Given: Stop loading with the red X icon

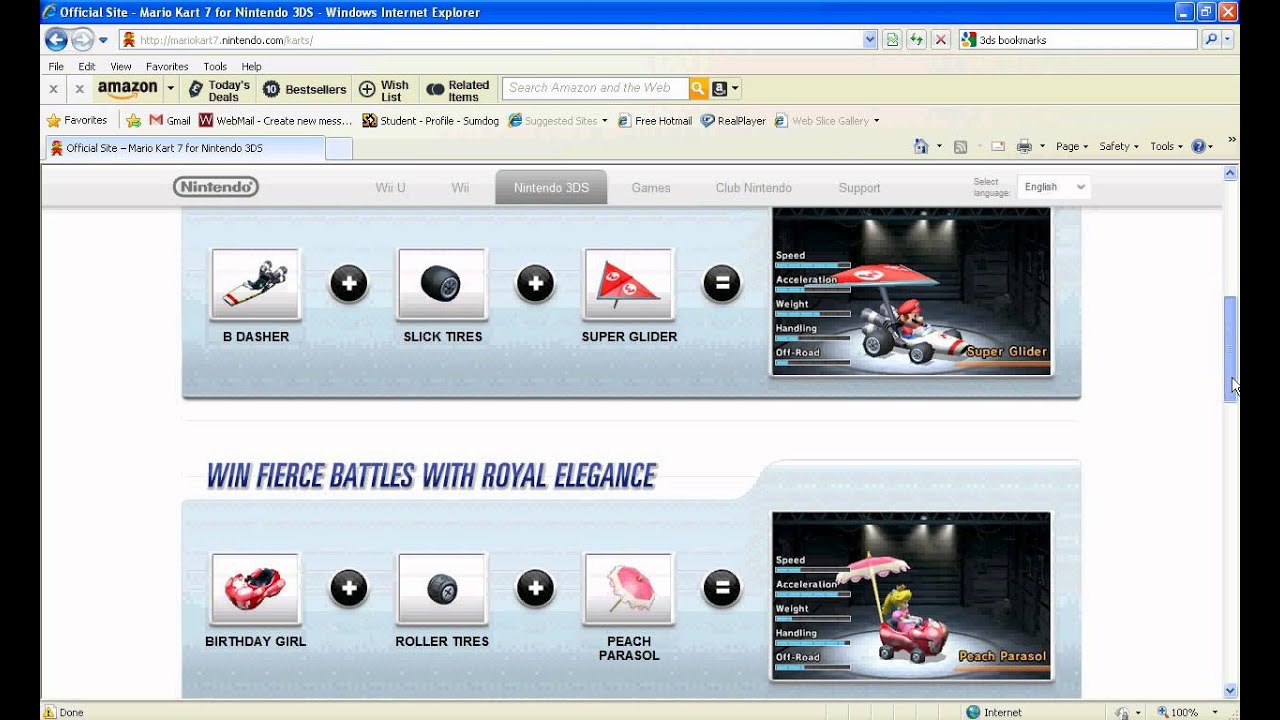Looking at the screenshot, I should [940, 40].
